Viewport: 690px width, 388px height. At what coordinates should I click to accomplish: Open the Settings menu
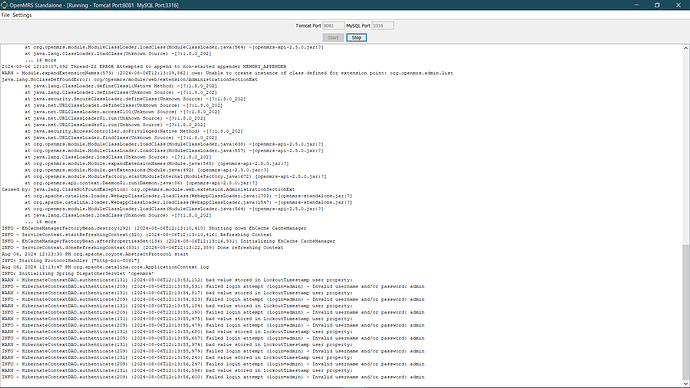(22, 15)
